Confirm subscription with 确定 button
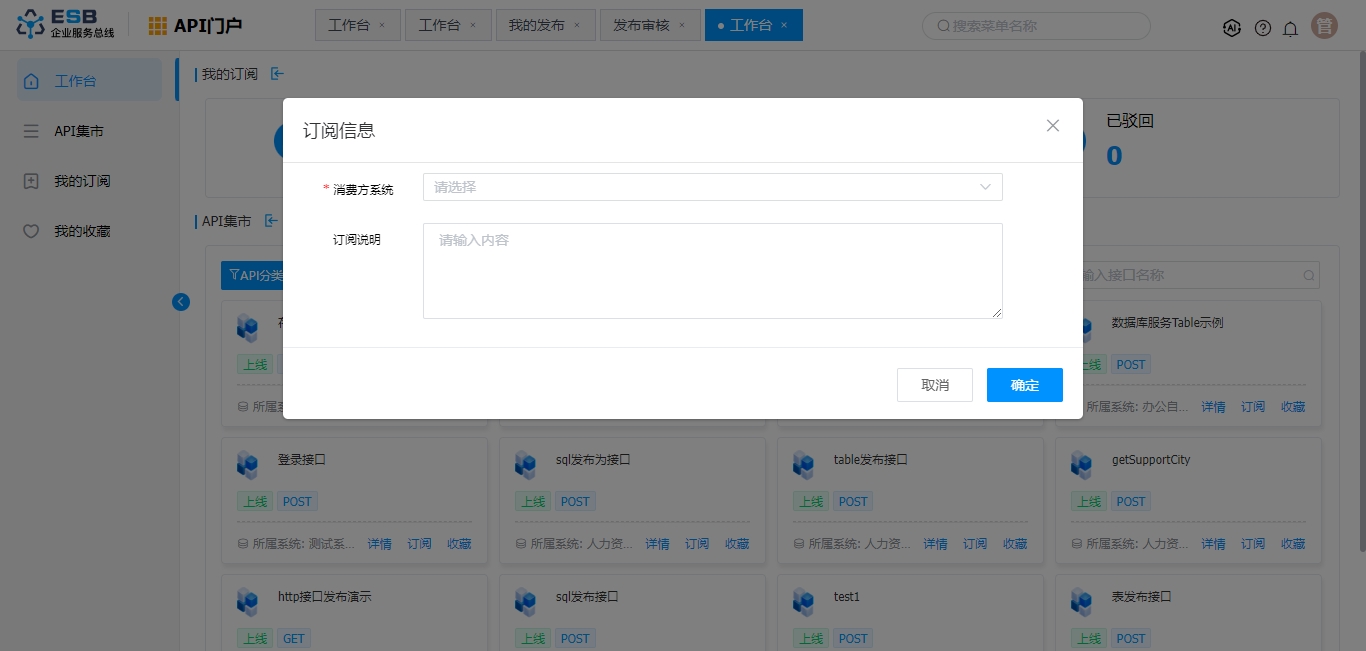The width and height of the screenshot is (1366, 651). coord(1024,385)
